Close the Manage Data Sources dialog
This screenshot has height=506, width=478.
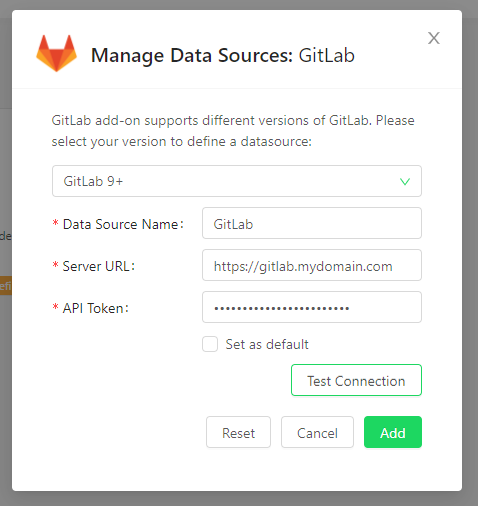pyautogui.click(x=434, y=38)
